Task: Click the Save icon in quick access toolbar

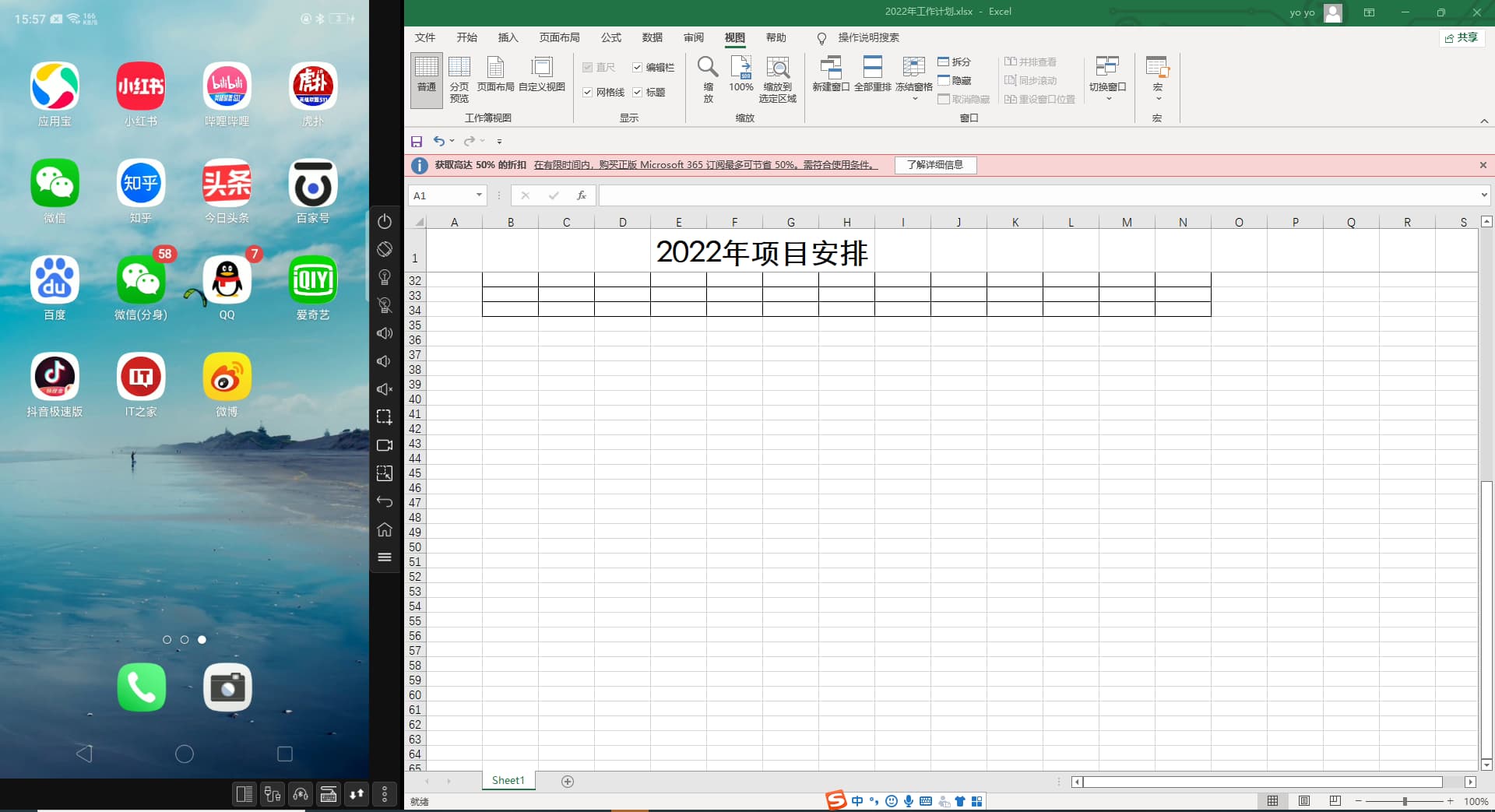Action: (417, 141)
